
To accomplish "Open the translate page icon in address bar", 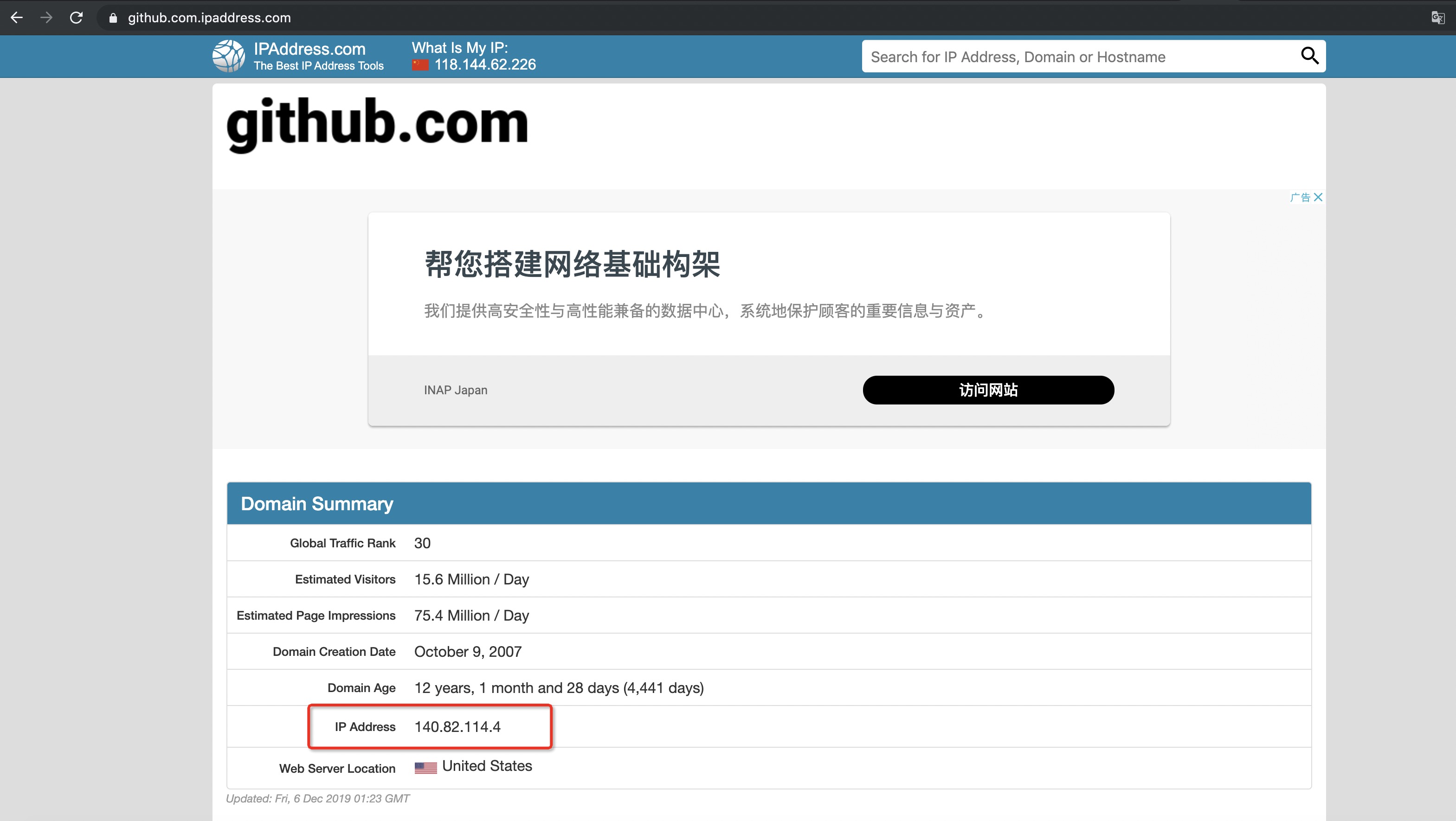I will (x=1438, y=18).
